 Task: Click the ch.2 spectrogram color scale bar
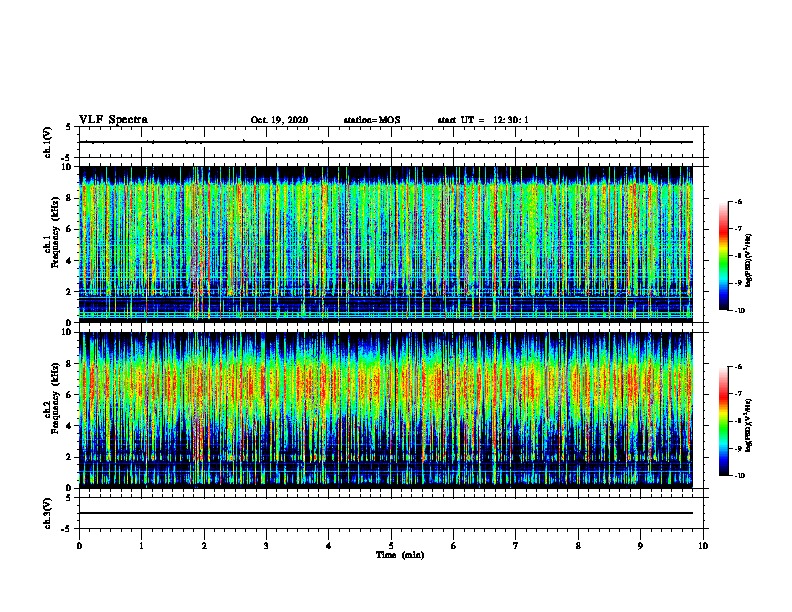[x=724, y=421]
